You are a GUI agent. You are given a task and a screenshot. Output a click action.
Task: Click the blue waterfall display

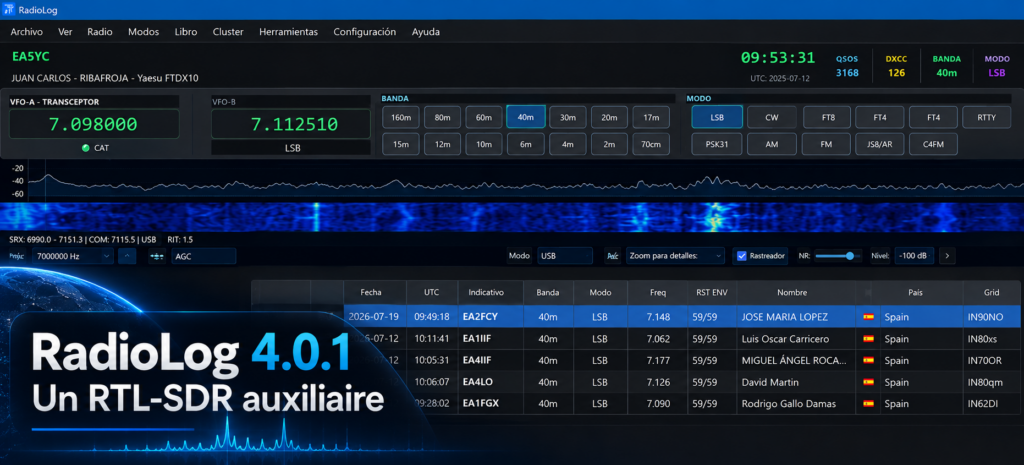point(512,216)
